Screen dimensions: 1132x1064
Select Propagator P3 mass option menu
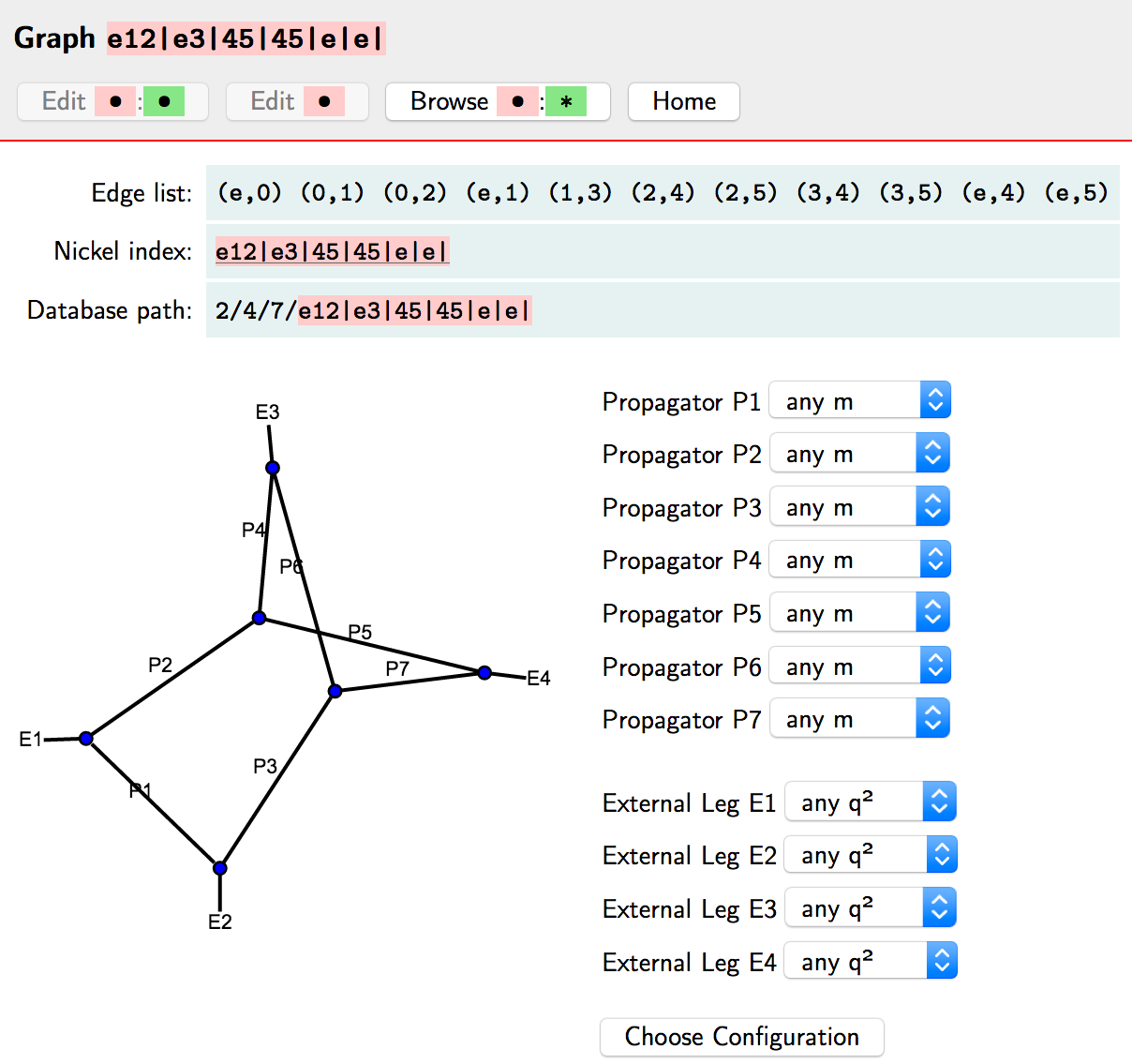click(859, 507)
